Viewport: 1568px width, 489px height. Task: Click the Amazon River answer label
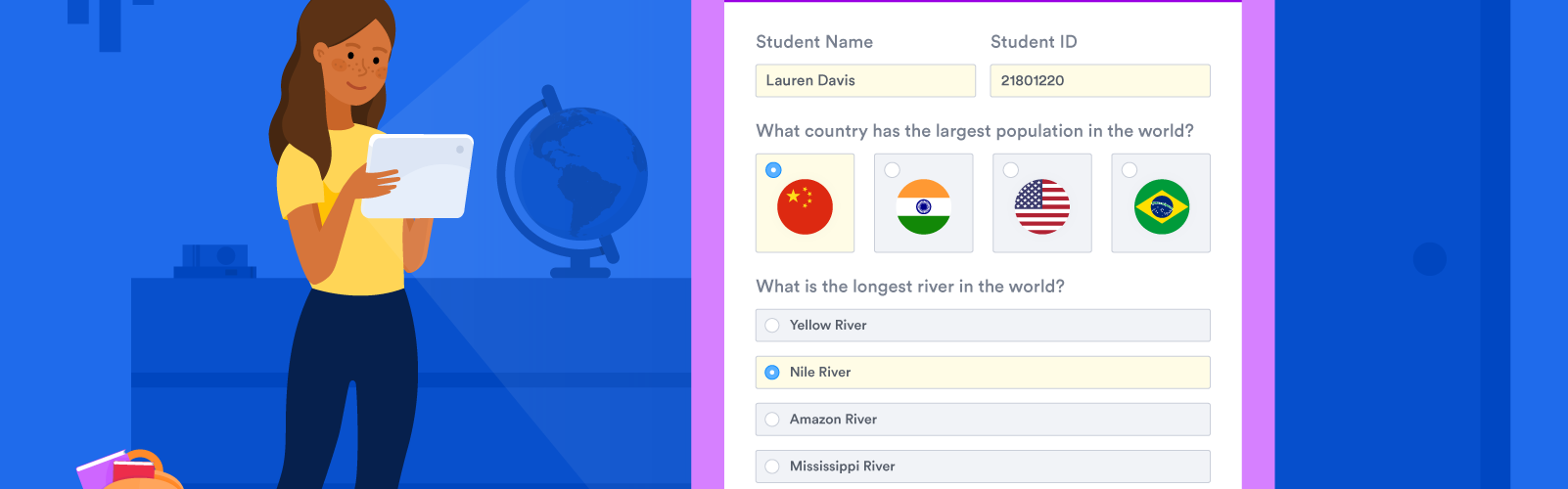pyautogui.click(x=833, y=420)
